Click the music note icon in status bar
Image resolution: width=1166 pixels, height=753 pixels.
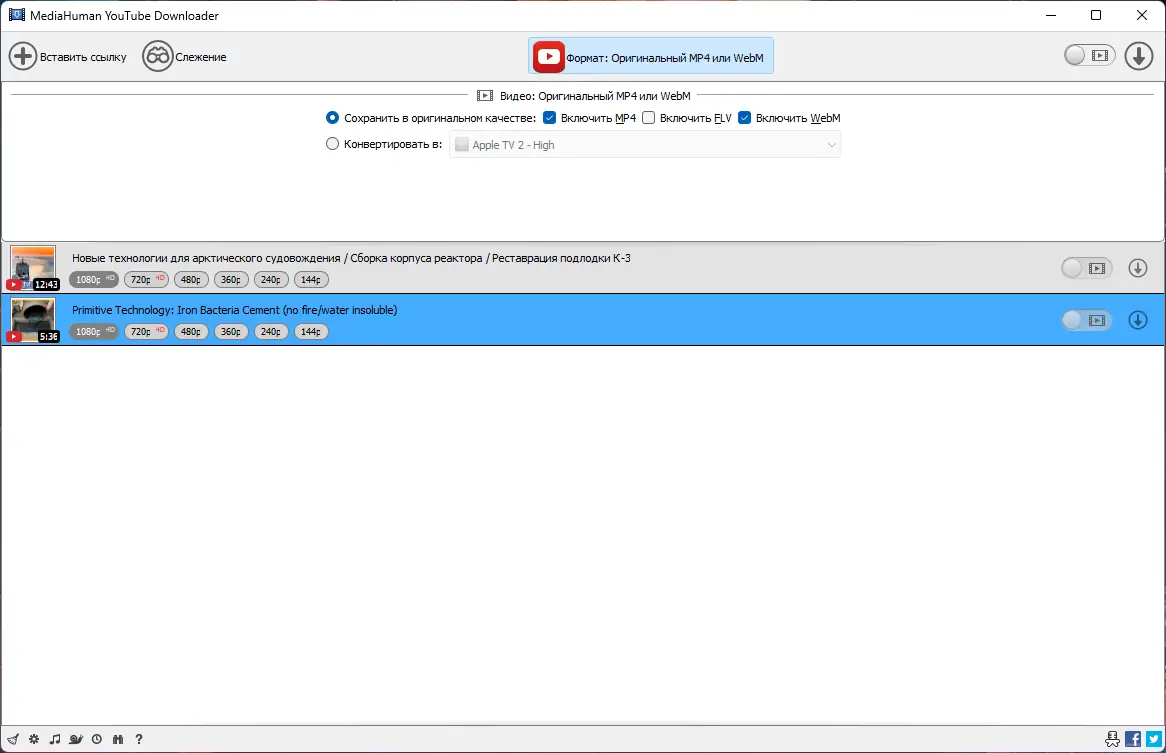[55, 739]
